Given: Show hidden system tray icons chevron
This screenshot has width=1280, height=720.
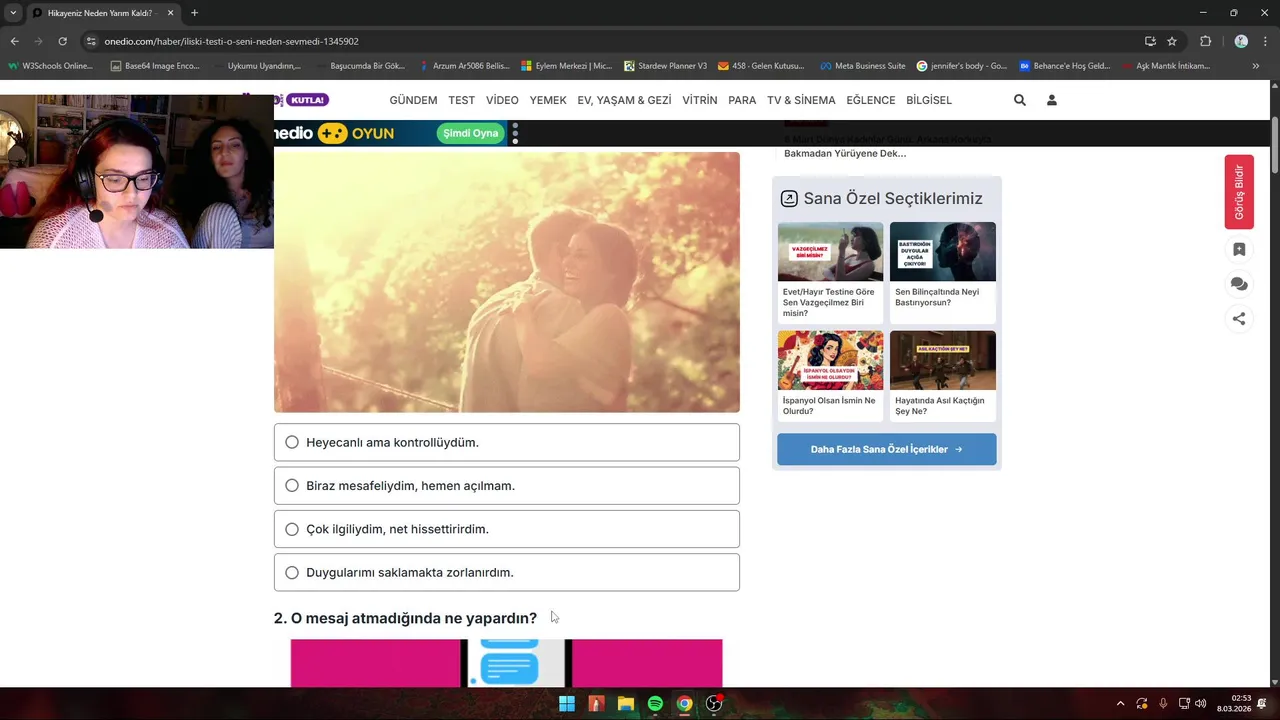Looking at the screenshot, I should tap(1120, 703).
